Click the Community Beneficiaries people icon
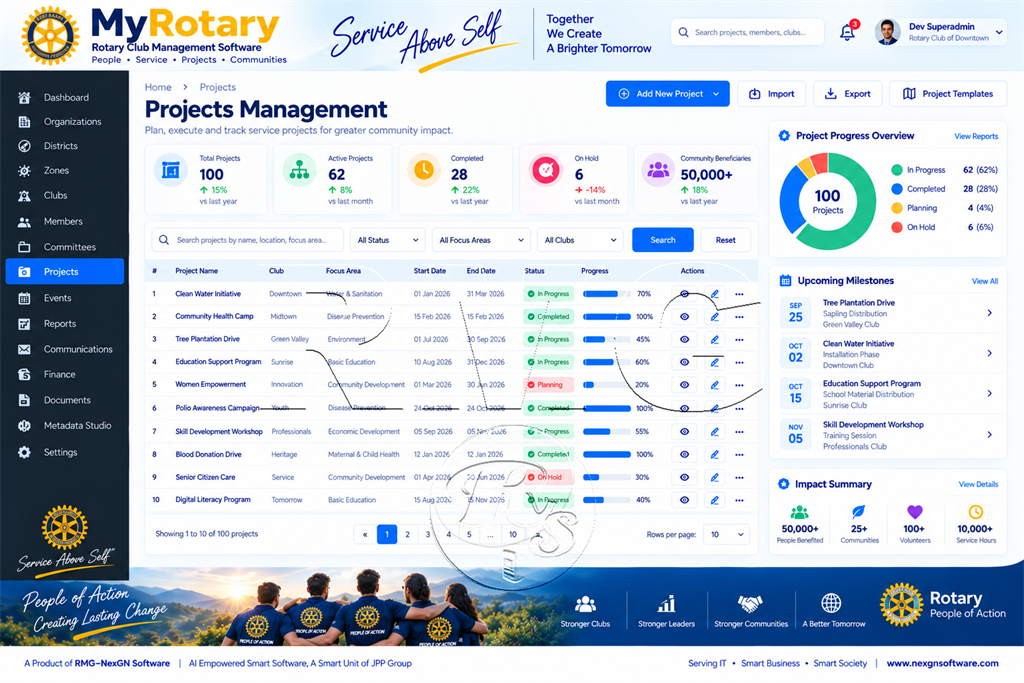The image size is (1024, 683). [x=658, y=170]
